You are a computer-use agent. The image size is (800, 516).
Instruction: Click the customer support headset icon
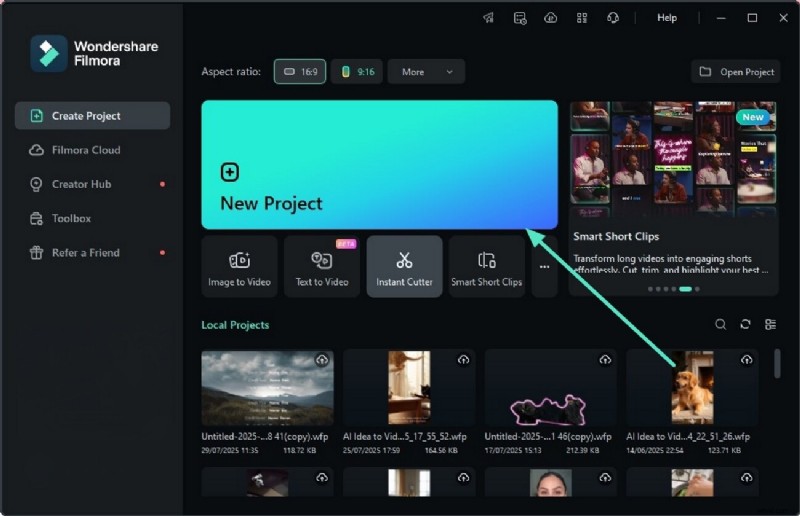click(x=612, y=18)
